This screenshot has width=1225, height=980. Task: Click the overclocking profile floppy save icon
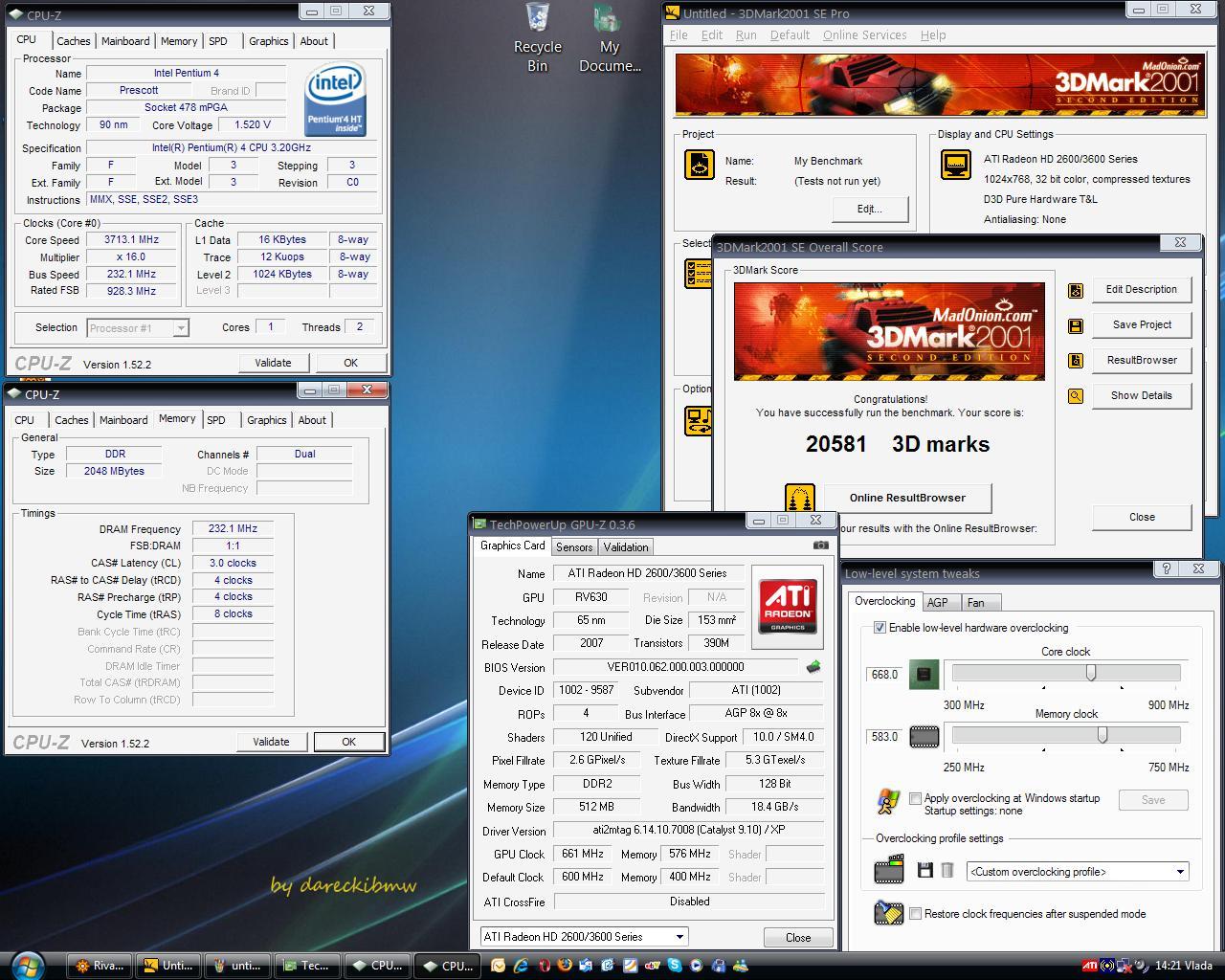tap(924, 871)
